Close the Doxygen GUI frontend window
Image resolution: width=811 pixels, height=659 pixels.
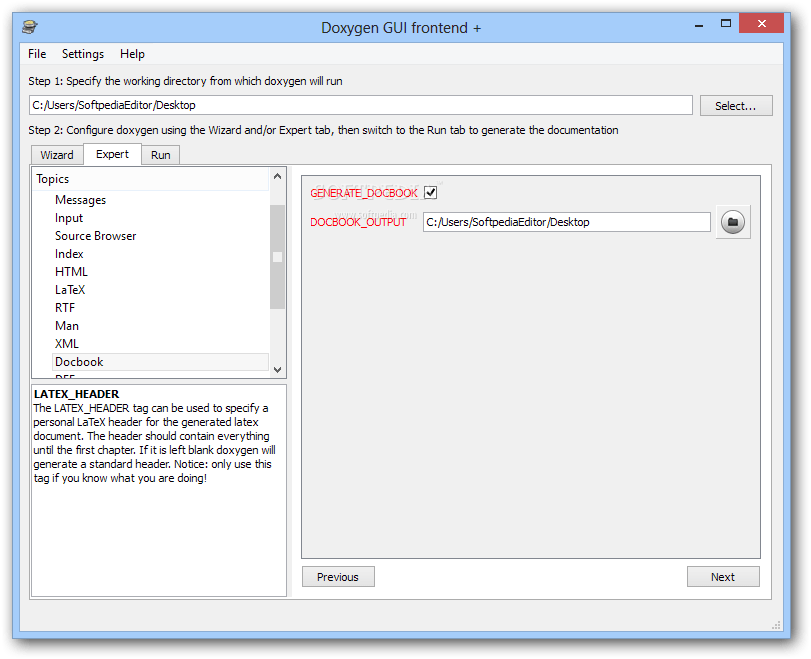point(761,23)
